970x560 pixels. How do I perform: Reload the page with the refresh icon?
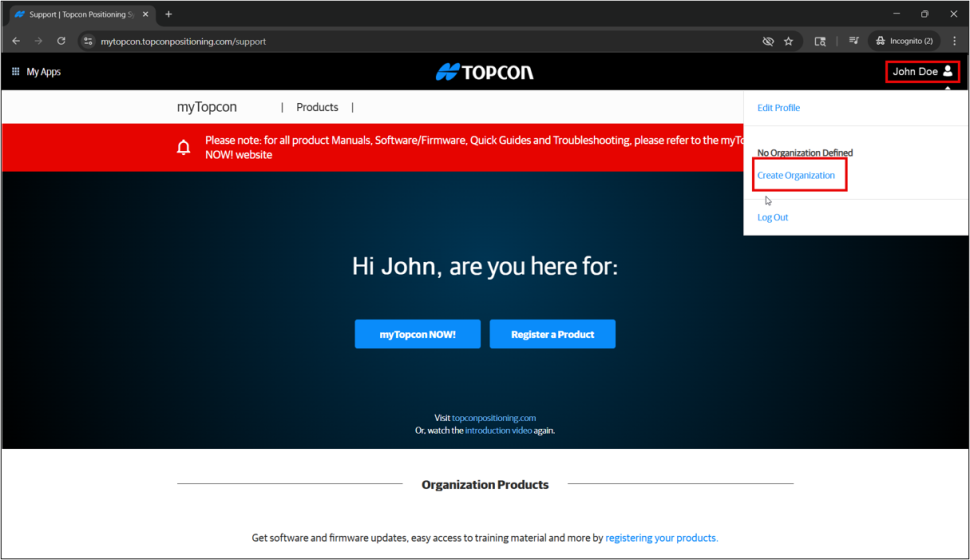click(x=61, y=41)
